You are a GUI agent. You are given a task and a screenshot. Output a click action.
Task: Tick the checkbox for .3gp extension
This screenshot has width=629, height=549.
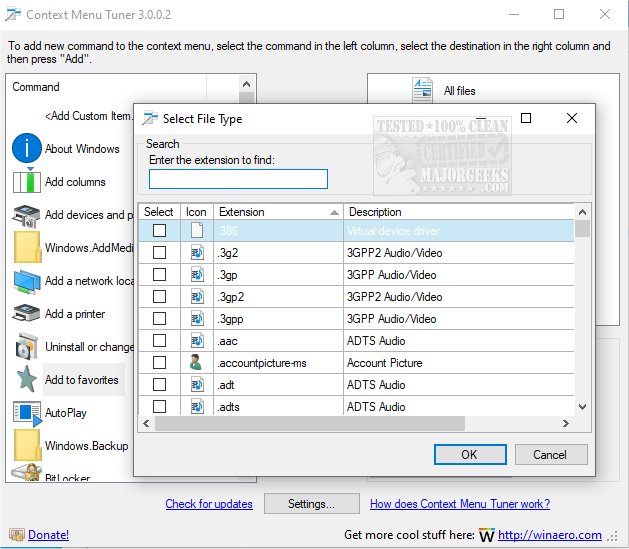tap(159, 275)
